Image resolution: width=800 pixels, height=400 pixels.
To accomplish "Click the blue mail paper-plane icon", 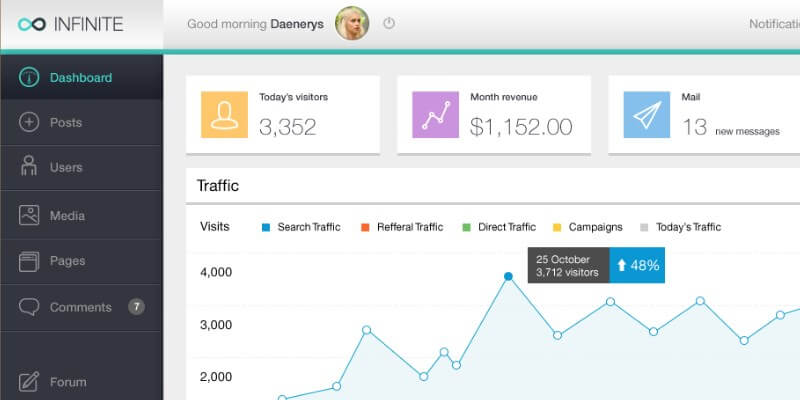I will coord(647,115).
